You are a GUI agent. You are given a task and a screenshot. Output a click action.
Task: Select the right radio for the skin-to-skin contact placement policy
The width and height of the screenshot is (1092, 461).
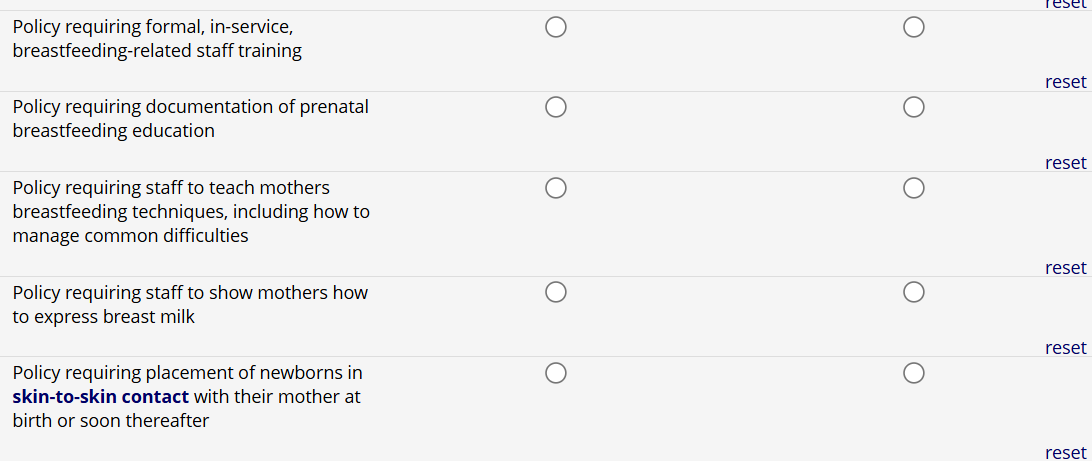913,373
